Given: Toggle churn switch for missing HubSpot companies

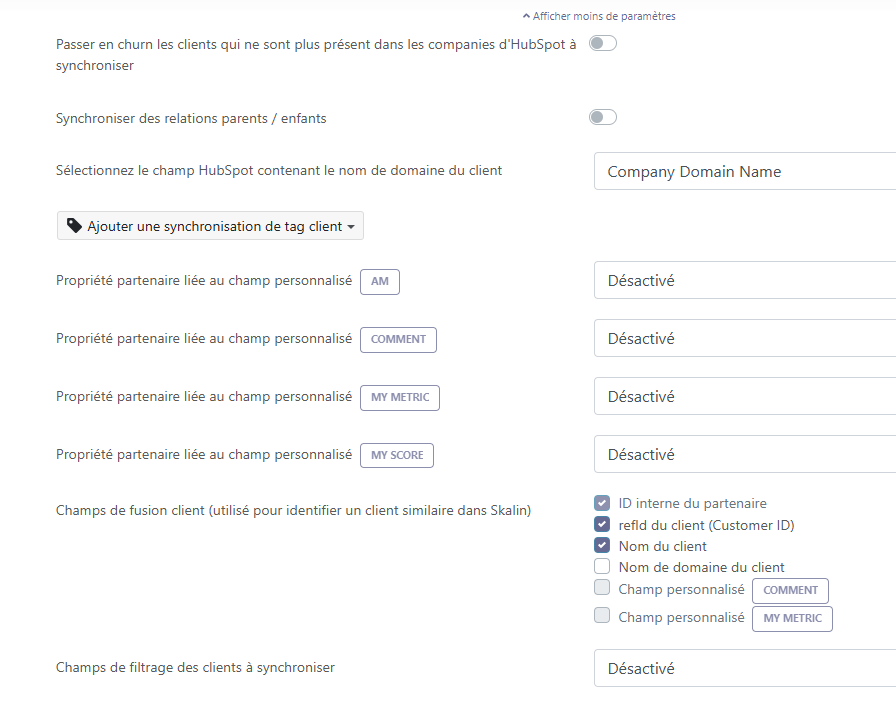Looking at the screenshot, I should [x=603, y=43].
